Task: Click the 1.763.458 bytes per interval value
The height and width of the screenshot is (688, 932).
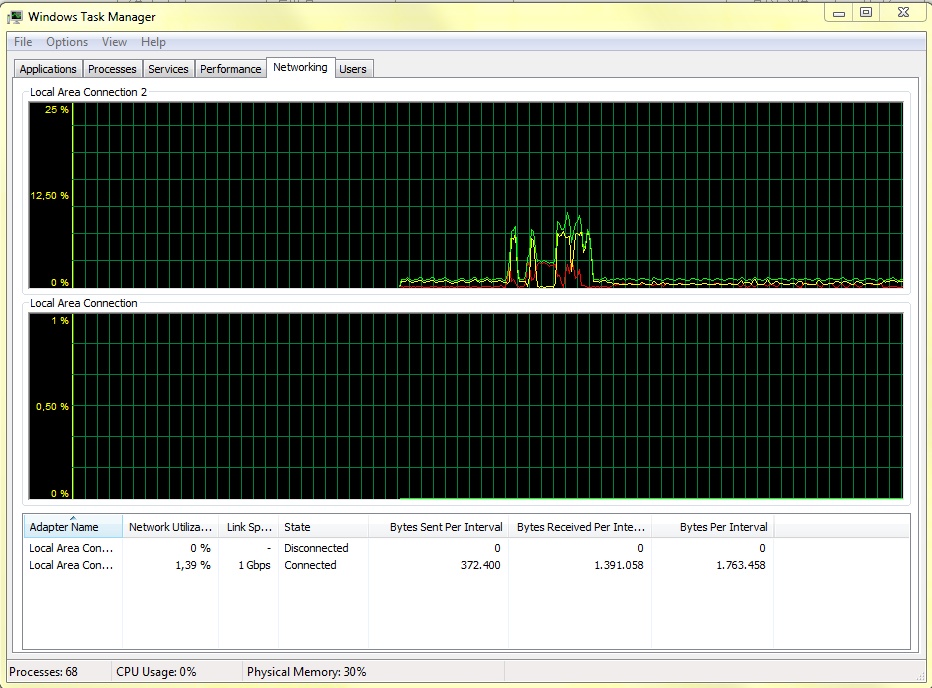Action: [741, 565]
